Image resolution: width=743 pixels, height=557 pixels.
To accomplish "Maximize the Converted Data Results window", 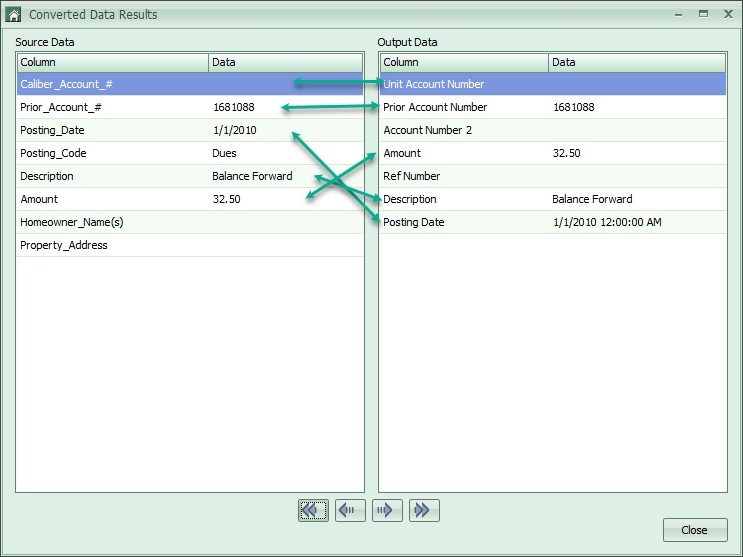I will point(703,15).
